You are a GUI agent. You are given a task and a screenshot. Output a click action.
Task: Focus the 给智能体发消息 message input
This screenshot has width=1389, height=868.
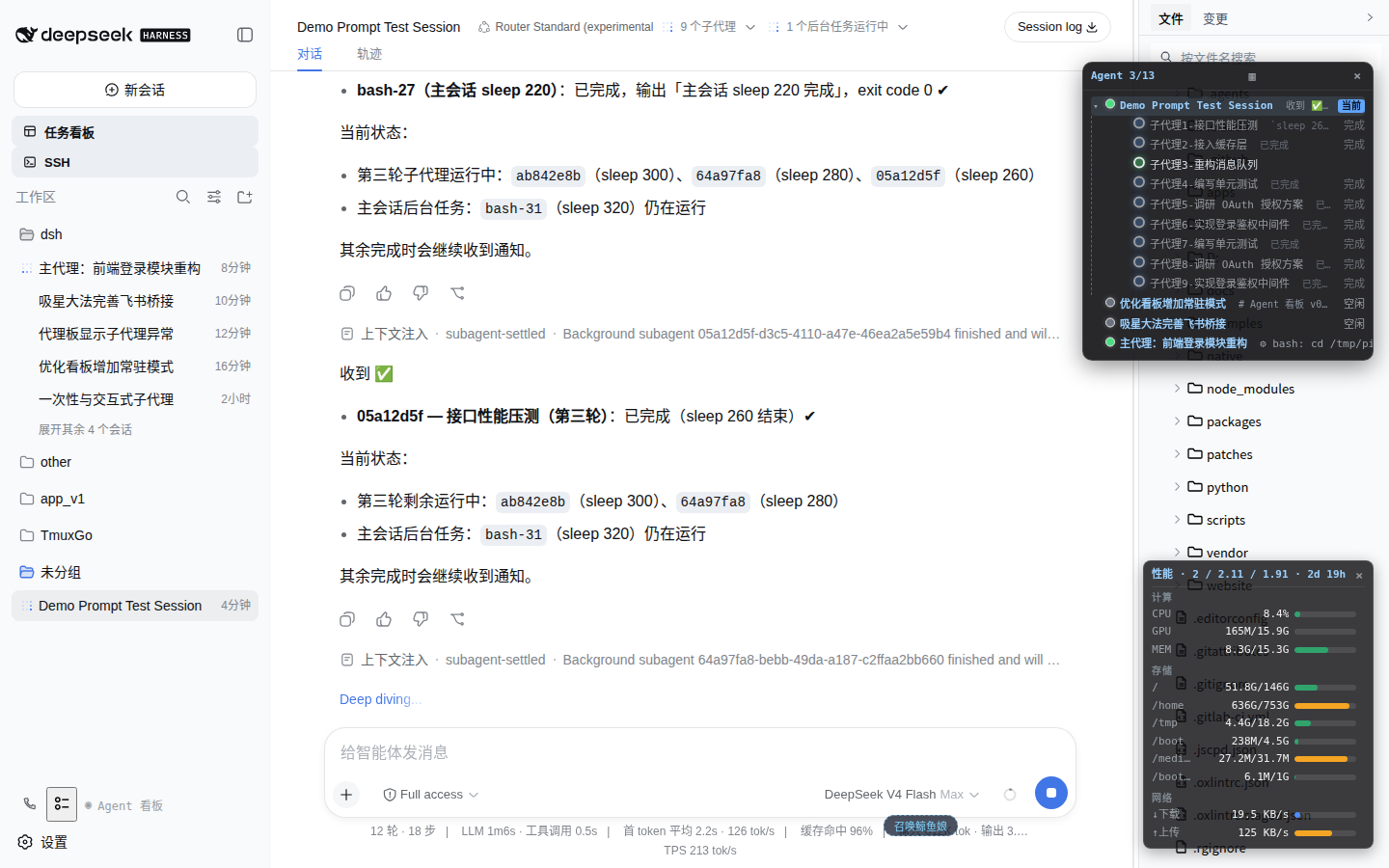[x=700, y=752]
